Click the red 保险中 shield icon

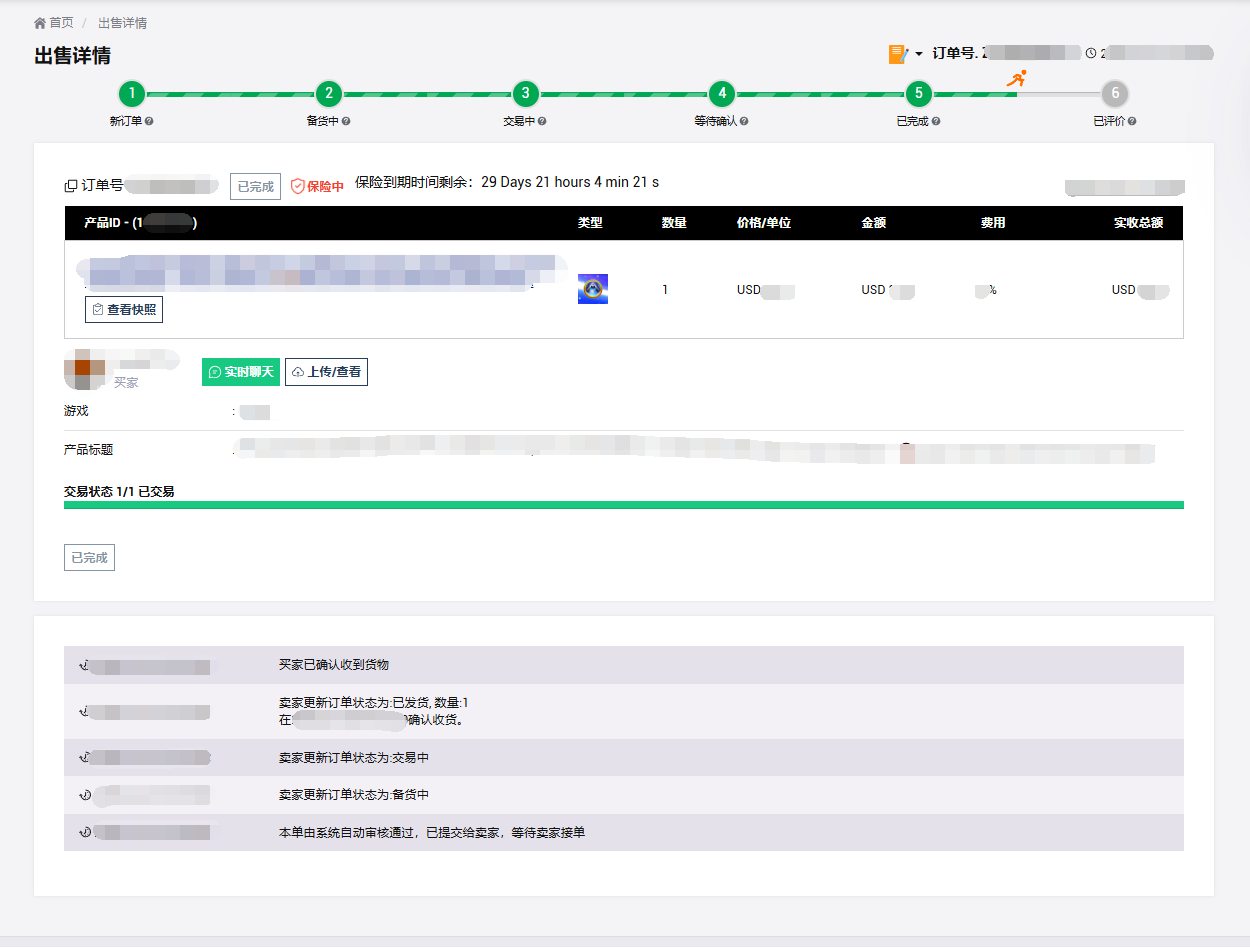[297, 186]
